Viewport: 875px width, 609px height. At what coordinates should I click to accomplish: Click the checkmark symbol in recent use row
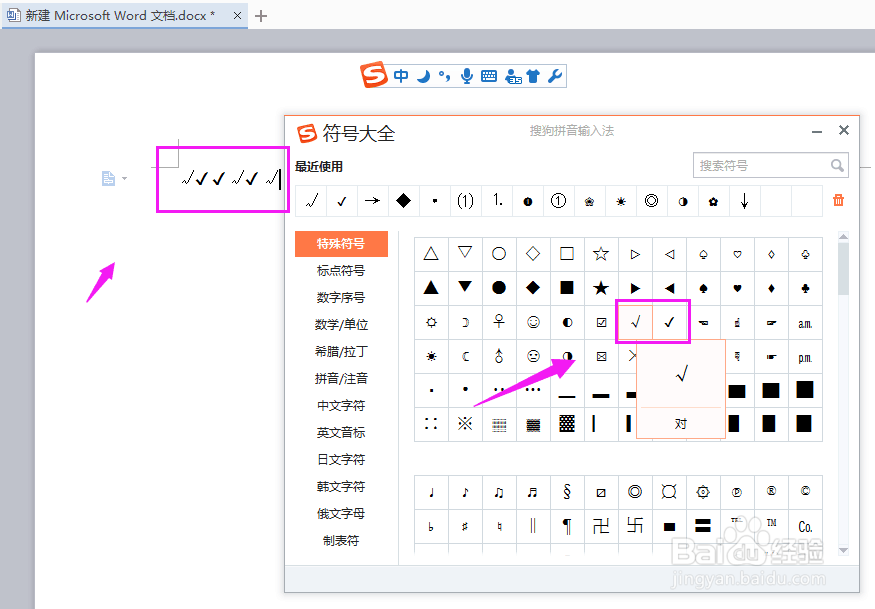pyautogui.click(x=341, y=201)
